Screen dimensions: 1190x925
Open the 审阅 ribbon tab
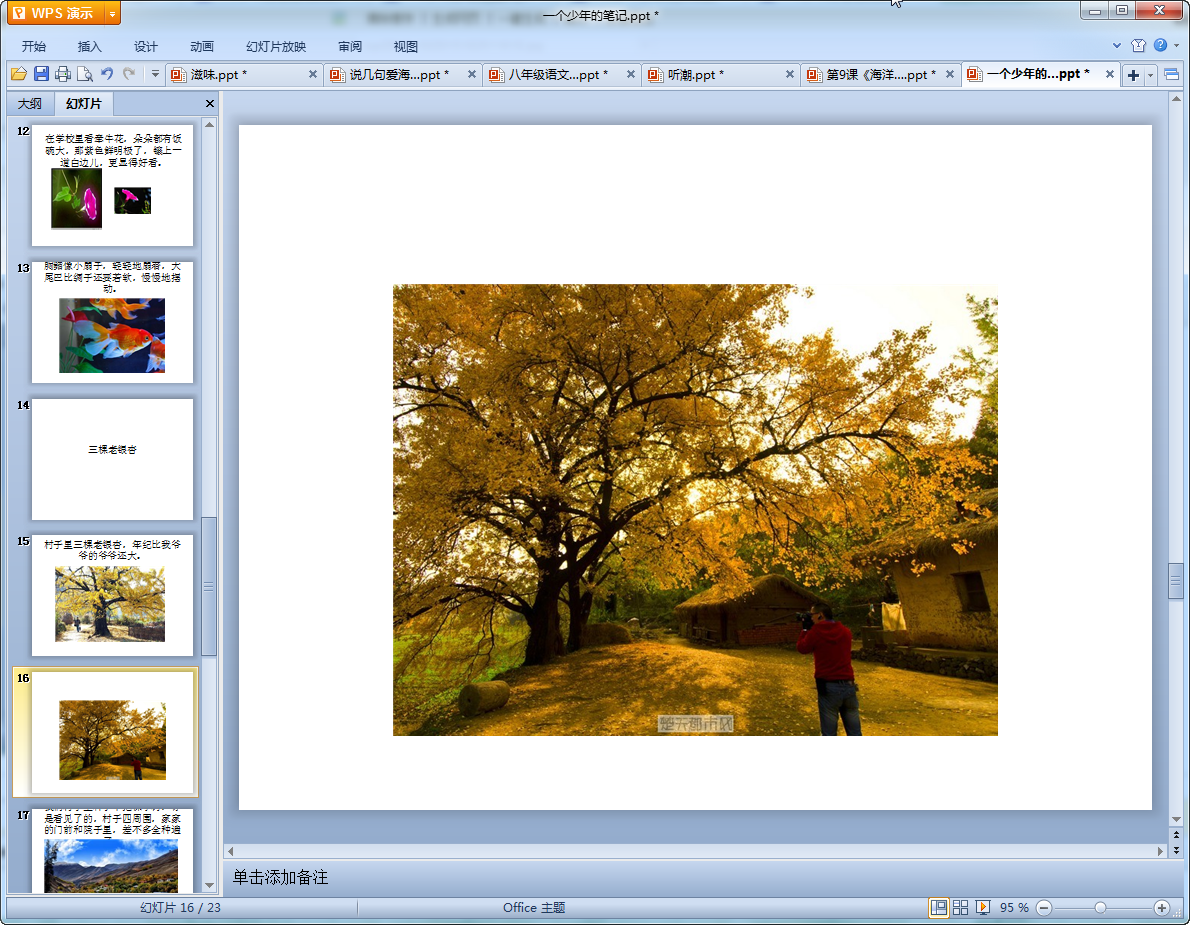click(x=350, y=46)
